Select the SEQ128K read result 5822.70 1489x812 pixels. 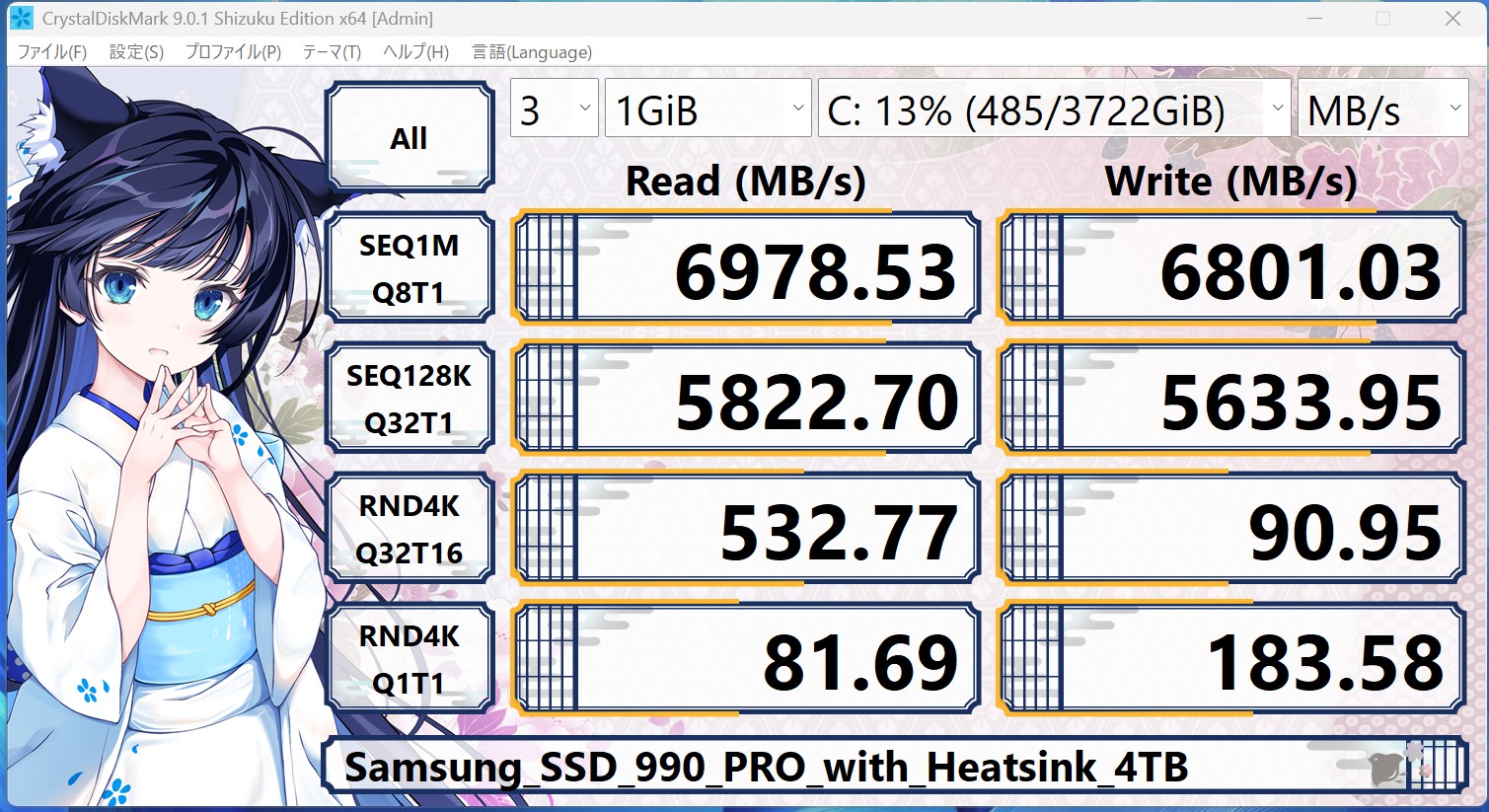point(746,399)
